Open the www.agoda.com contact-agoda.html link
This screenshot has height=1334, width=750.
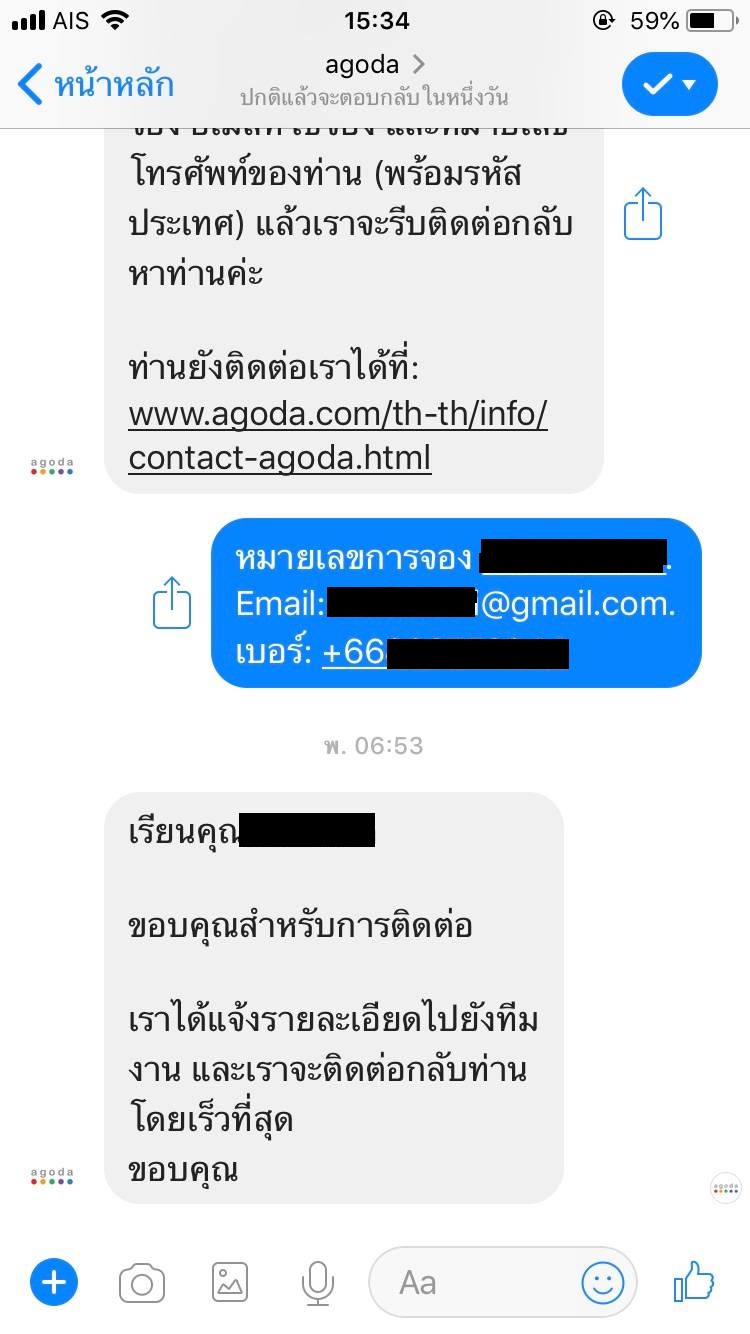[338, 436]
